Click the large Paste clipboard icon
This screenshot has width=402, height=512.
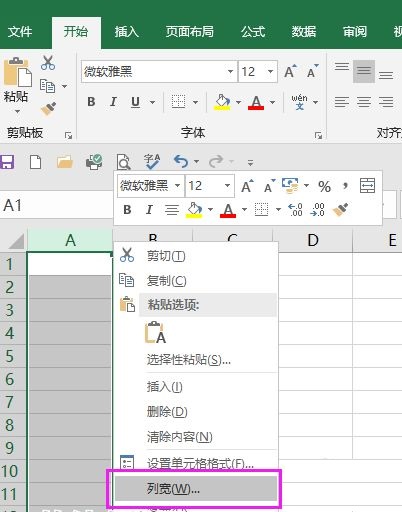coord(17,72)
